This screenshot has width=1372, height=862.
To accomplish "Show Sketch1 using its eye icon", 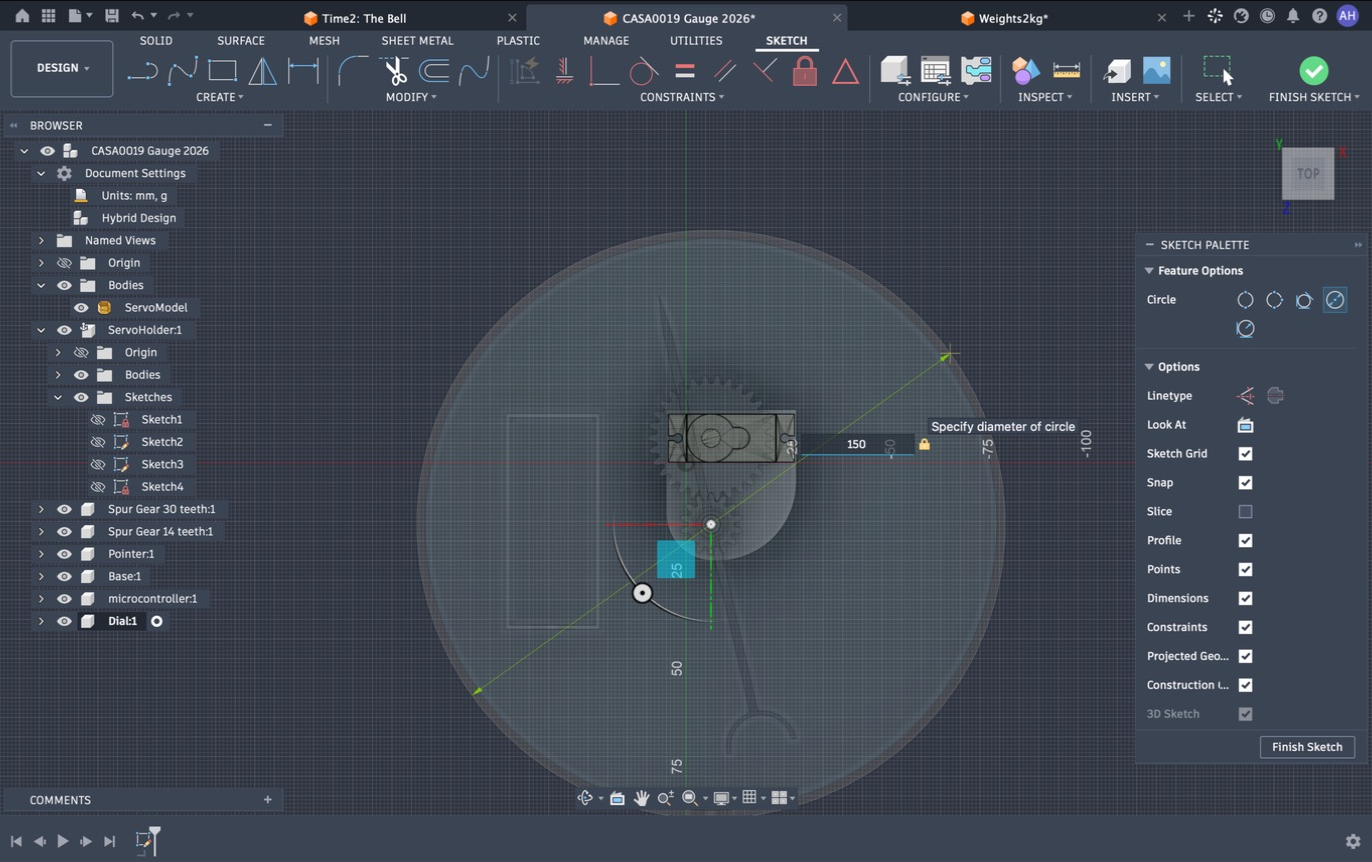I will click(98, 420).
